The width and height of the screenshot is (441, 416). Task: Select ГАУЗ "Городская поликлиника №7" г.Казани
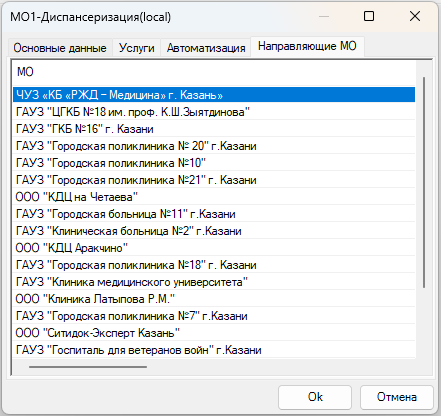214,316
